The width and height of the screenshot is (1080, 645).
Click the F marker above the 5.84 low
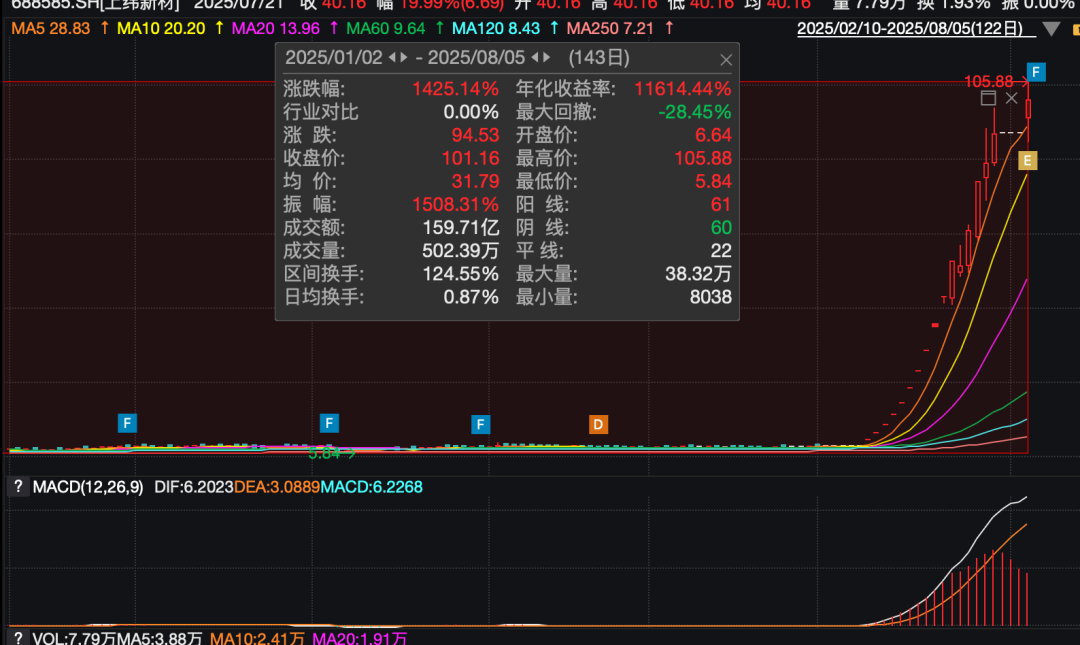[329, 423]
